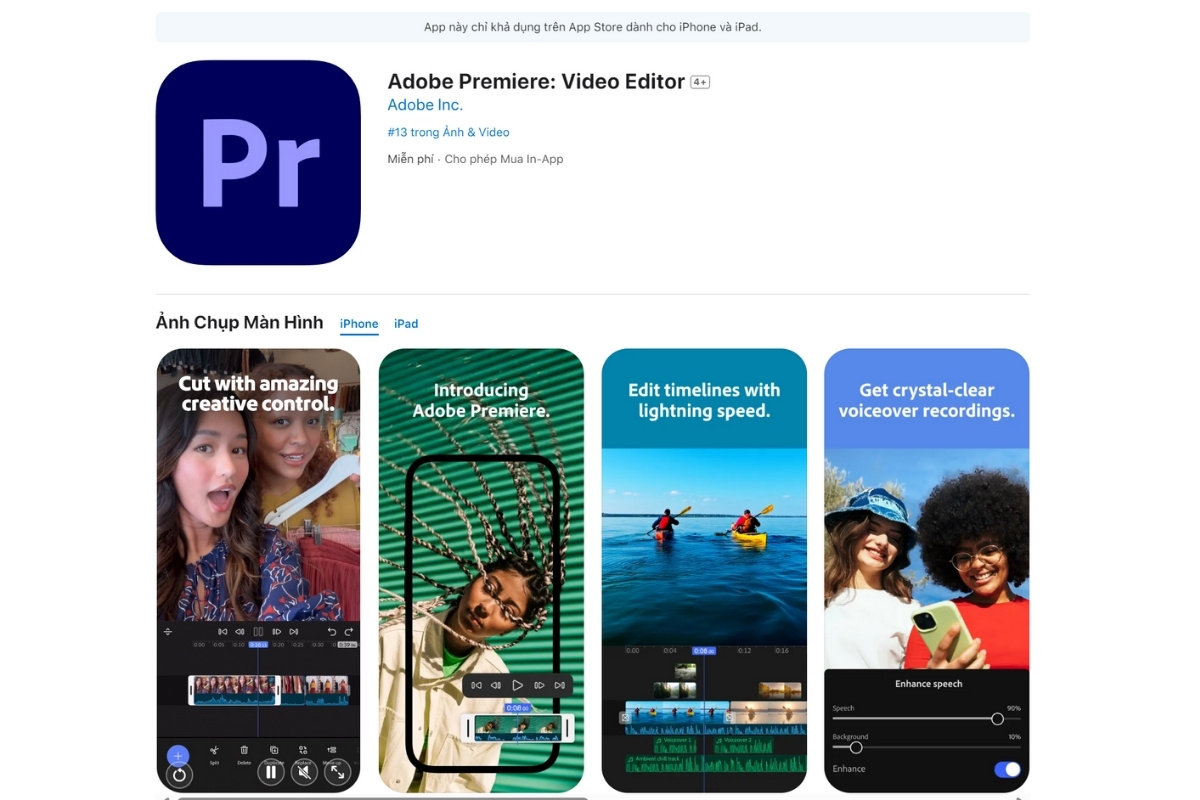Click the 0:08 playhead marker in kayak timeline
1200x800 pixels.
click(704, 651)
